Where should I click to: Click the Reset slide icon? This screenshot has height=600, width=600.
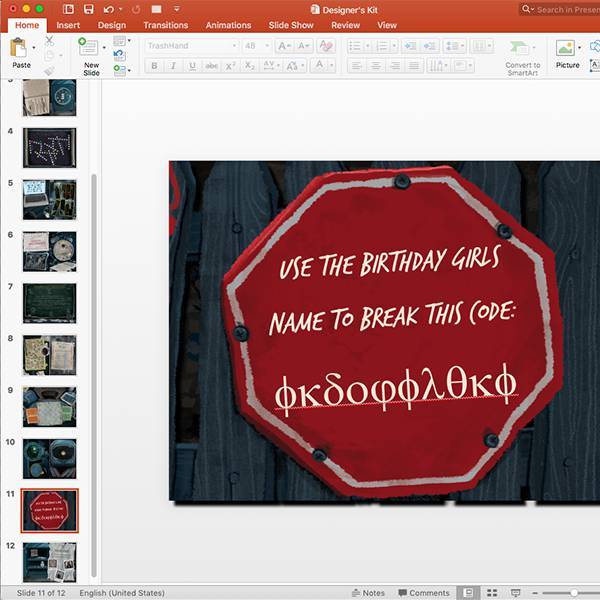119,55
